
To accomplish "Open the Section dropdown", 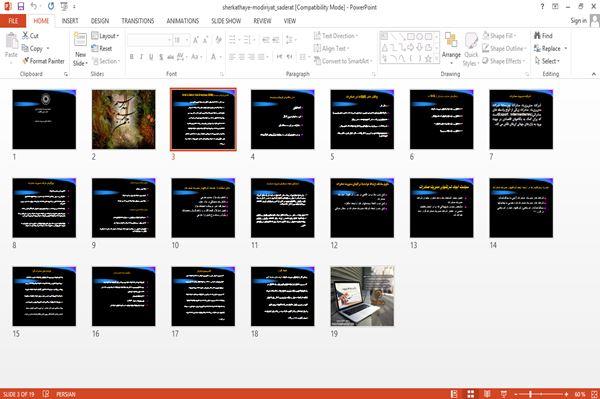I will click(x=106, y=61).
